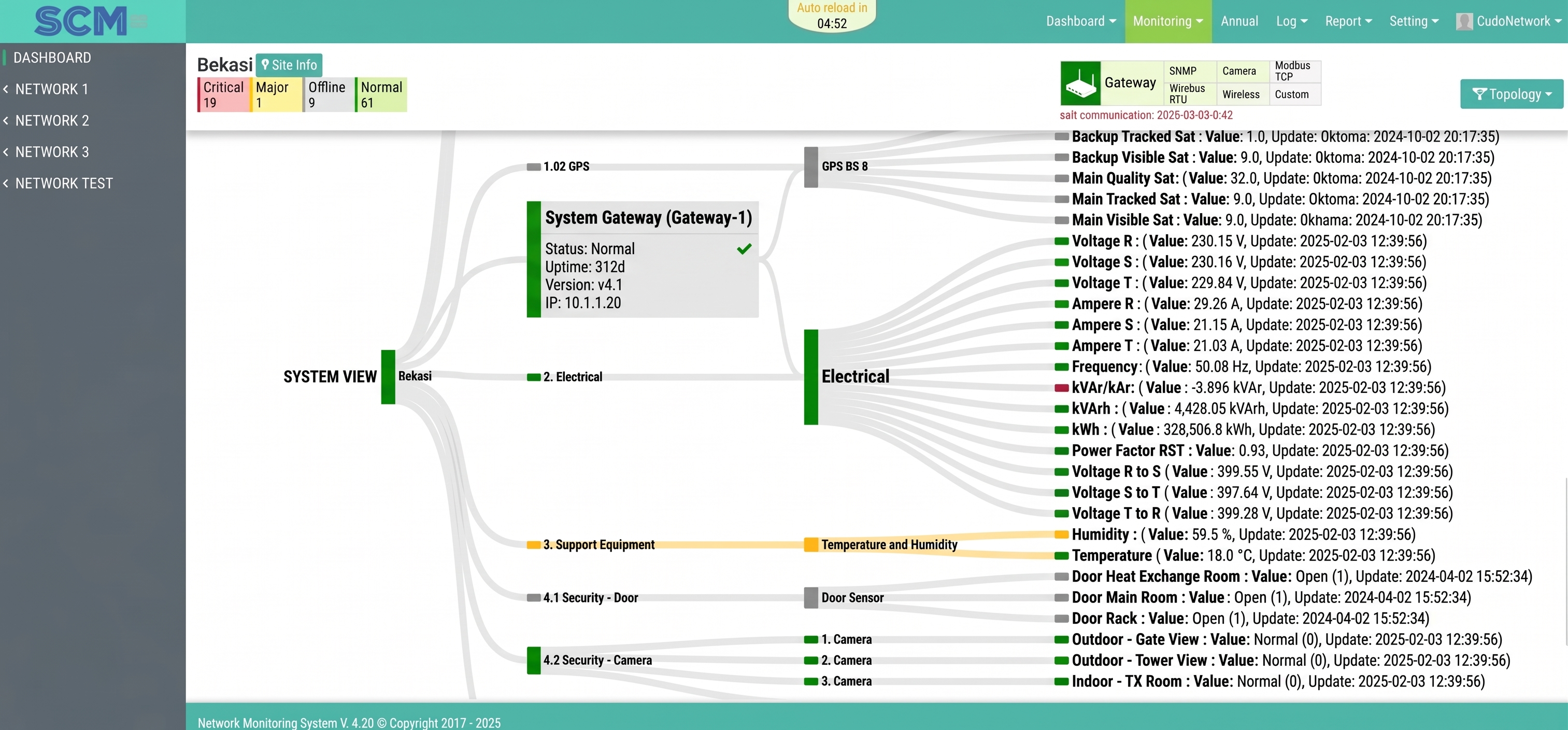Open the Log dropdown menu
Viewport: 1568px width, 730px height.
(x=1292, y=21)
